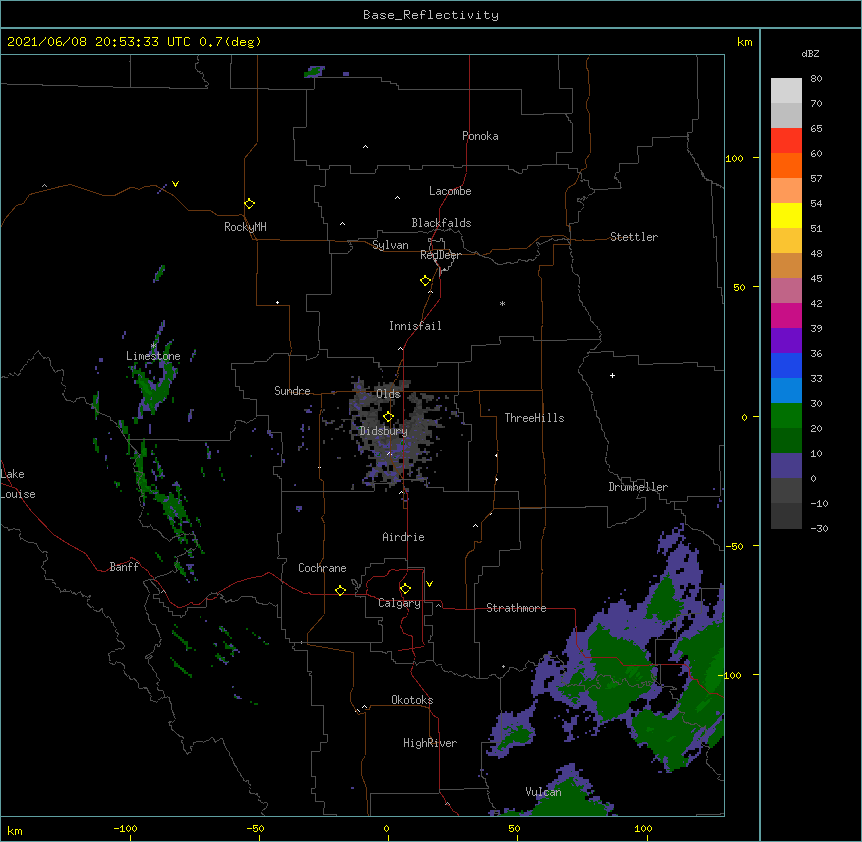Click the dBZ legend heading
This screenshot has width=862, height=842.
810,53
